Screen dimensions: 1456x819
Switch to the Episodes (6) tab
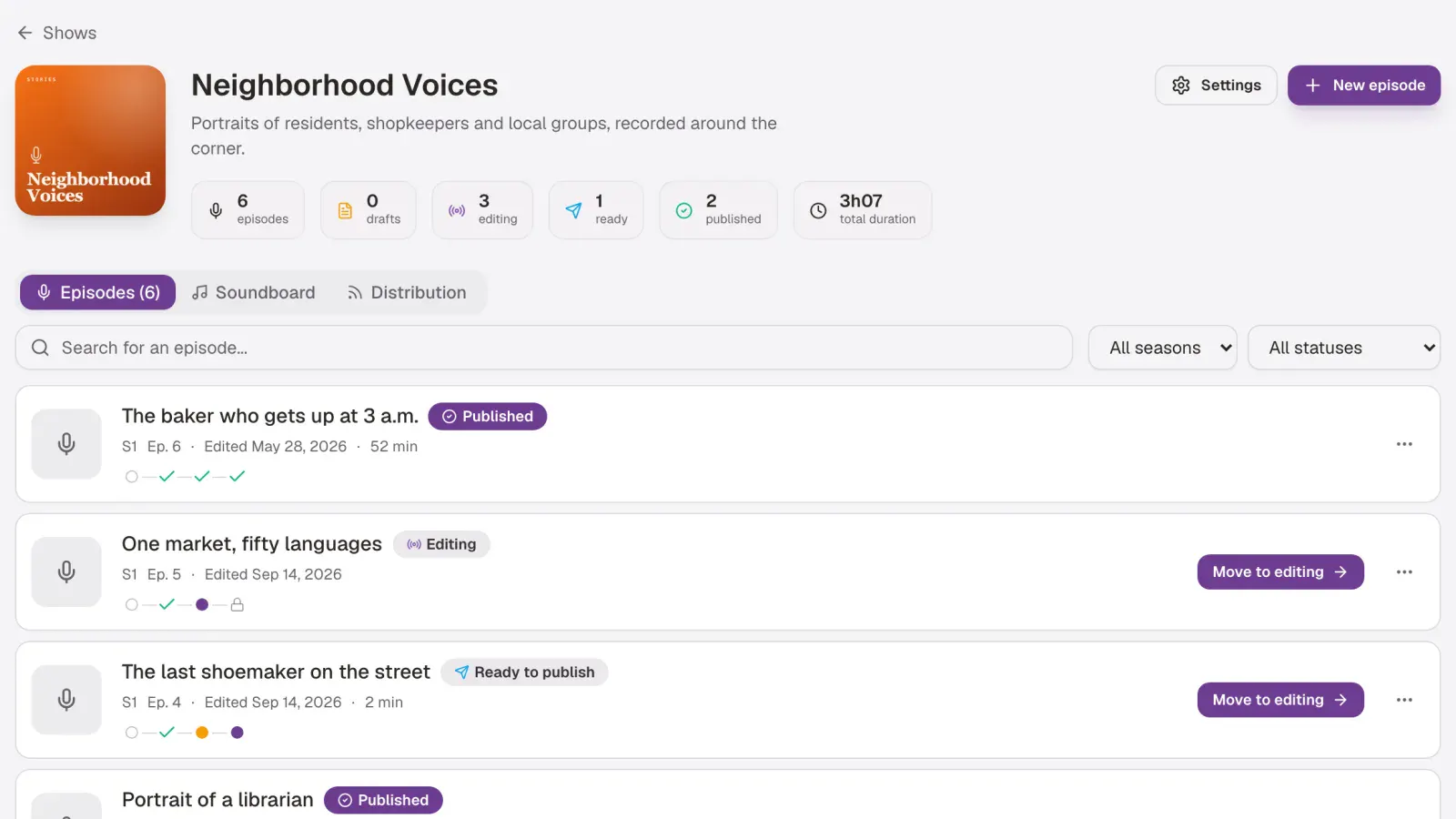pos(97,292)
